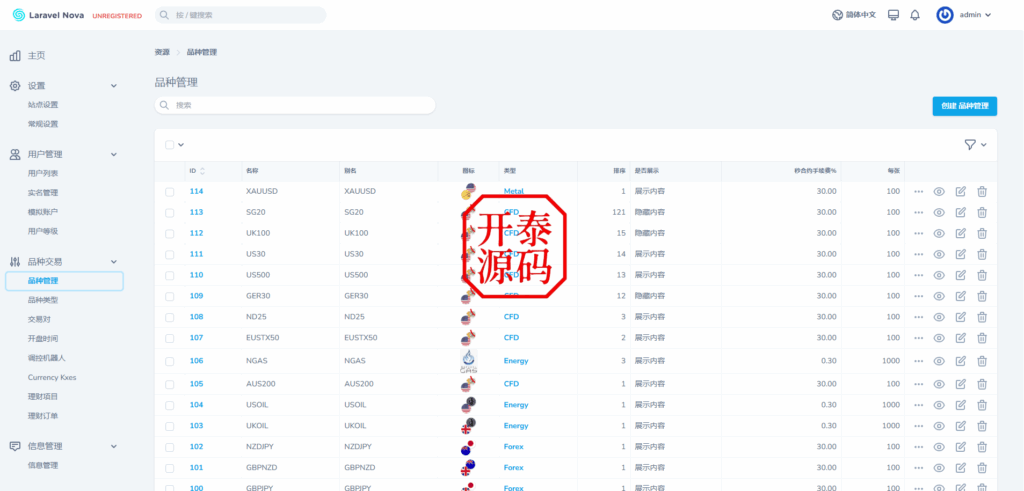This screenshot has height=491, width=1024.
Task: Select the checkbox for row 106
Action: click(170, 361)
